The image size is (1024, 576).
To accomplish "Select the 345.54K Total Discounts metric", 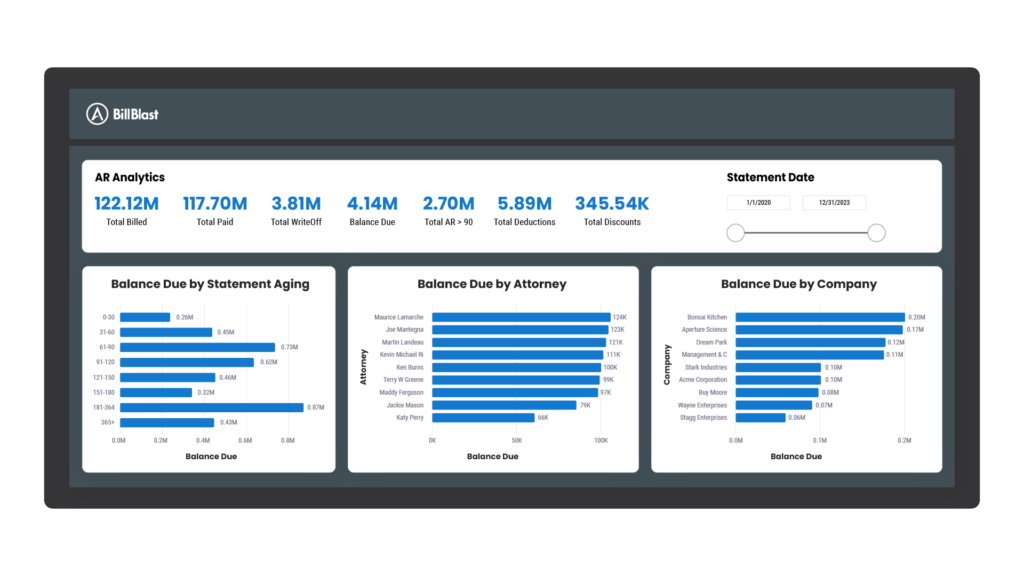I will tap(612, 204).
